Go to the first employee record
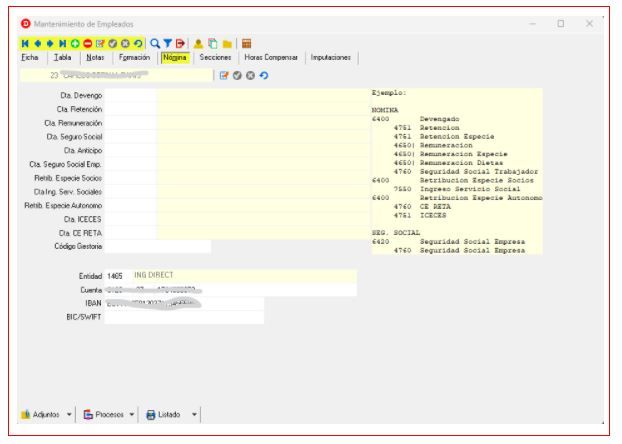Viewport: 622px width, 444px height. point(25,44)
